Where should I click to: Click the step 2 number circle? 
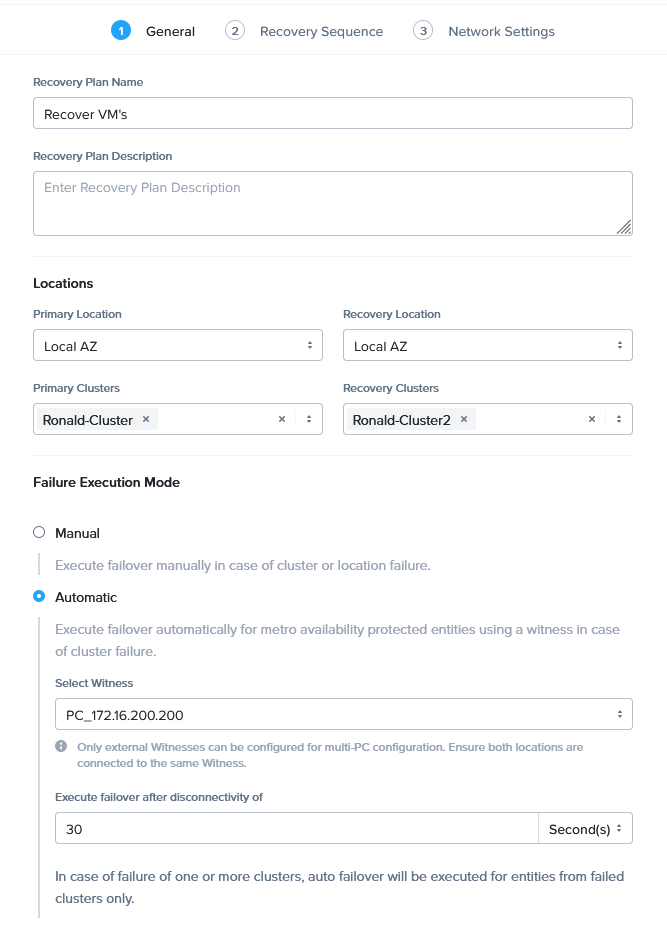[x=235, y=31]
